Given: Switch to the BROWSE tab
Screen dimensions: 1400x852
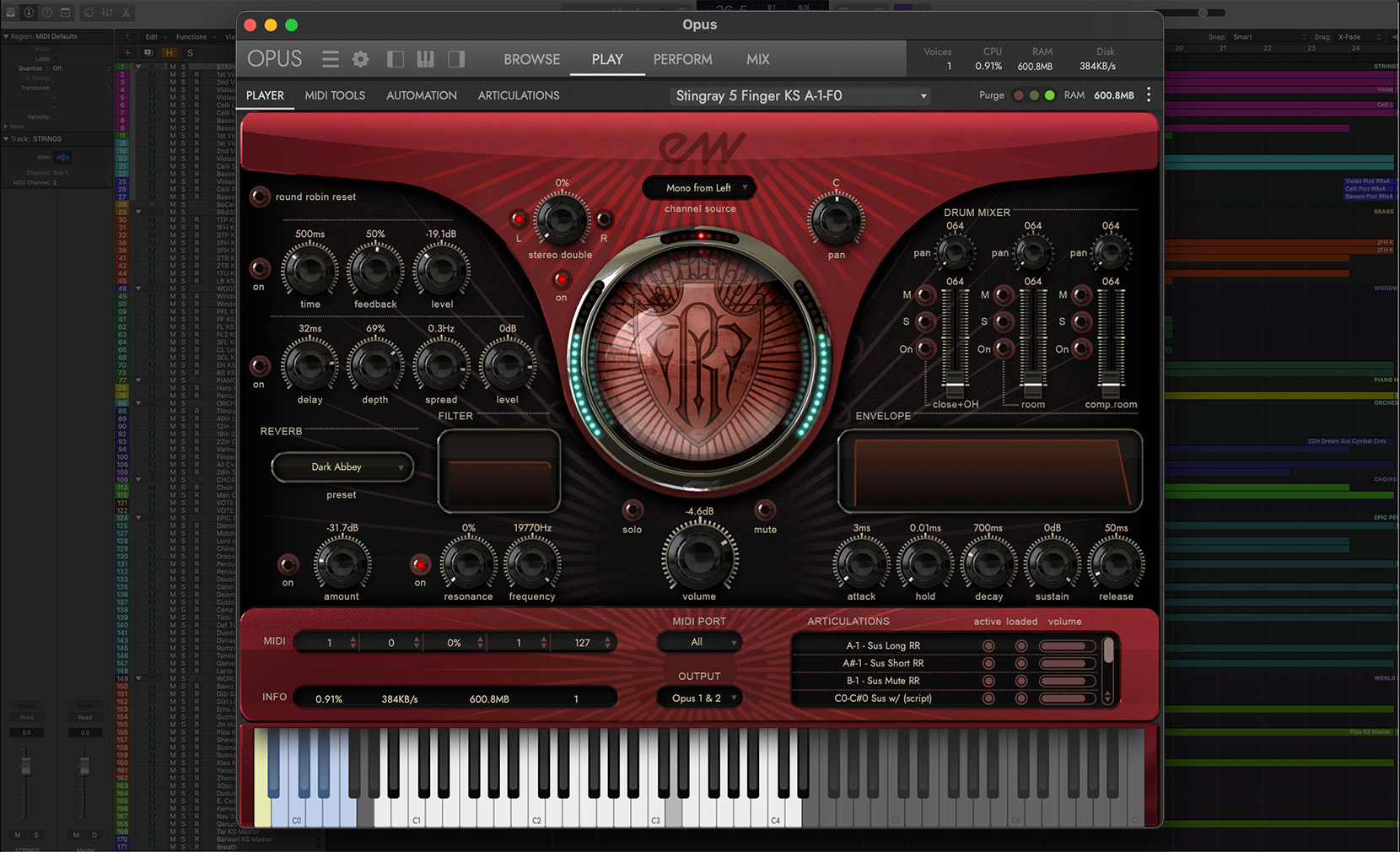Looking at the screenshot, I should click(x=531, y=59).
